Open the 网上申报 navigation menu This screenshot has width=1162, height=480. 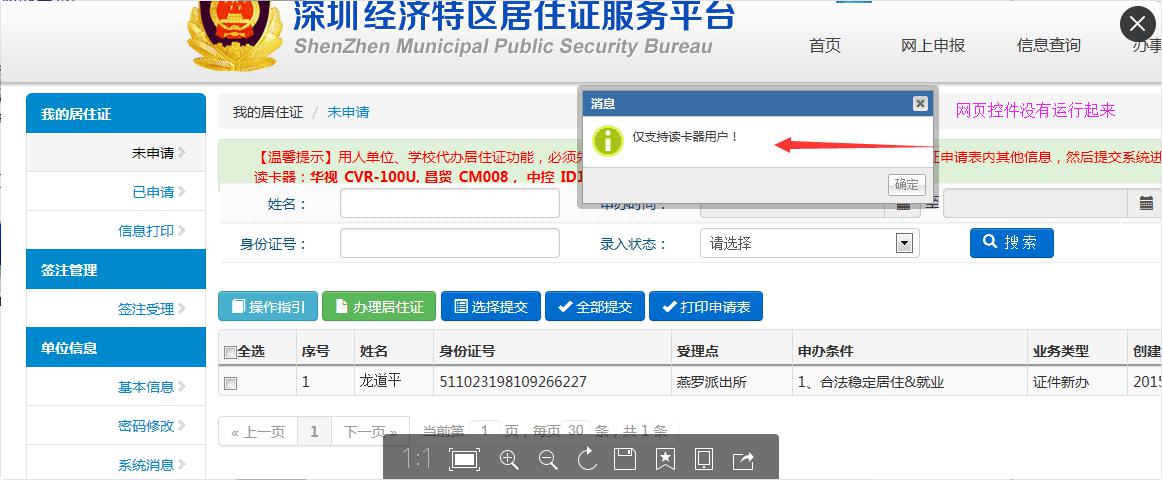[932, 45]
